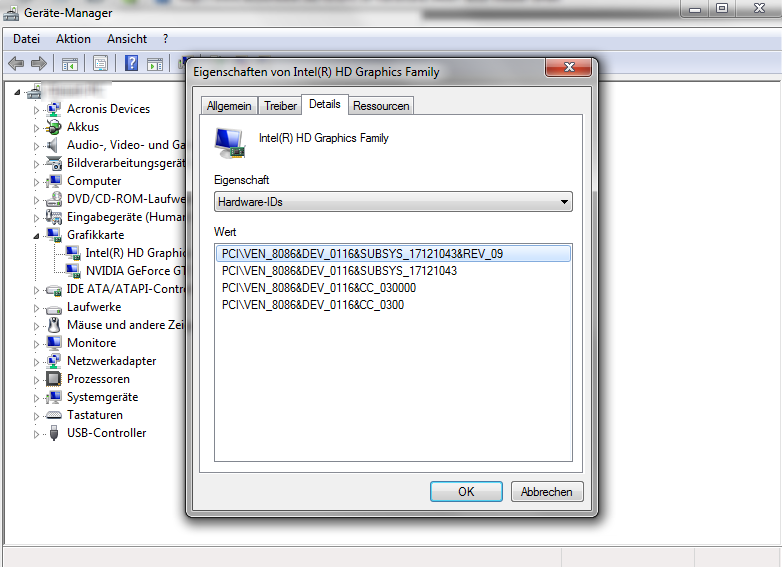
Task: Click the Intel(R) HD Graphics tree icon
Action: point(73,253)
